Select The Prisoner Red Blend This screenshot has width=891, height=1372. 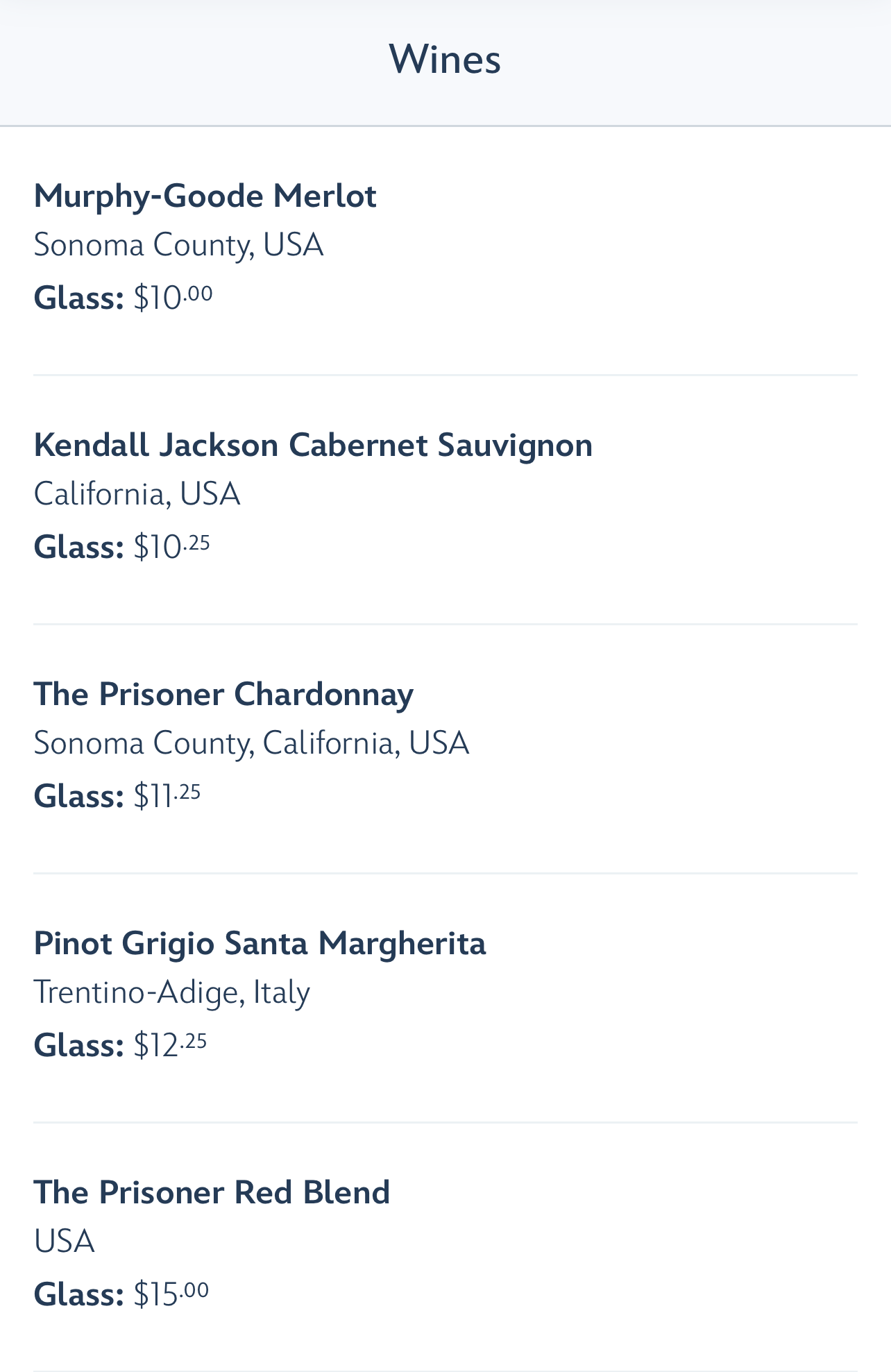click(x=212, y=1193)
